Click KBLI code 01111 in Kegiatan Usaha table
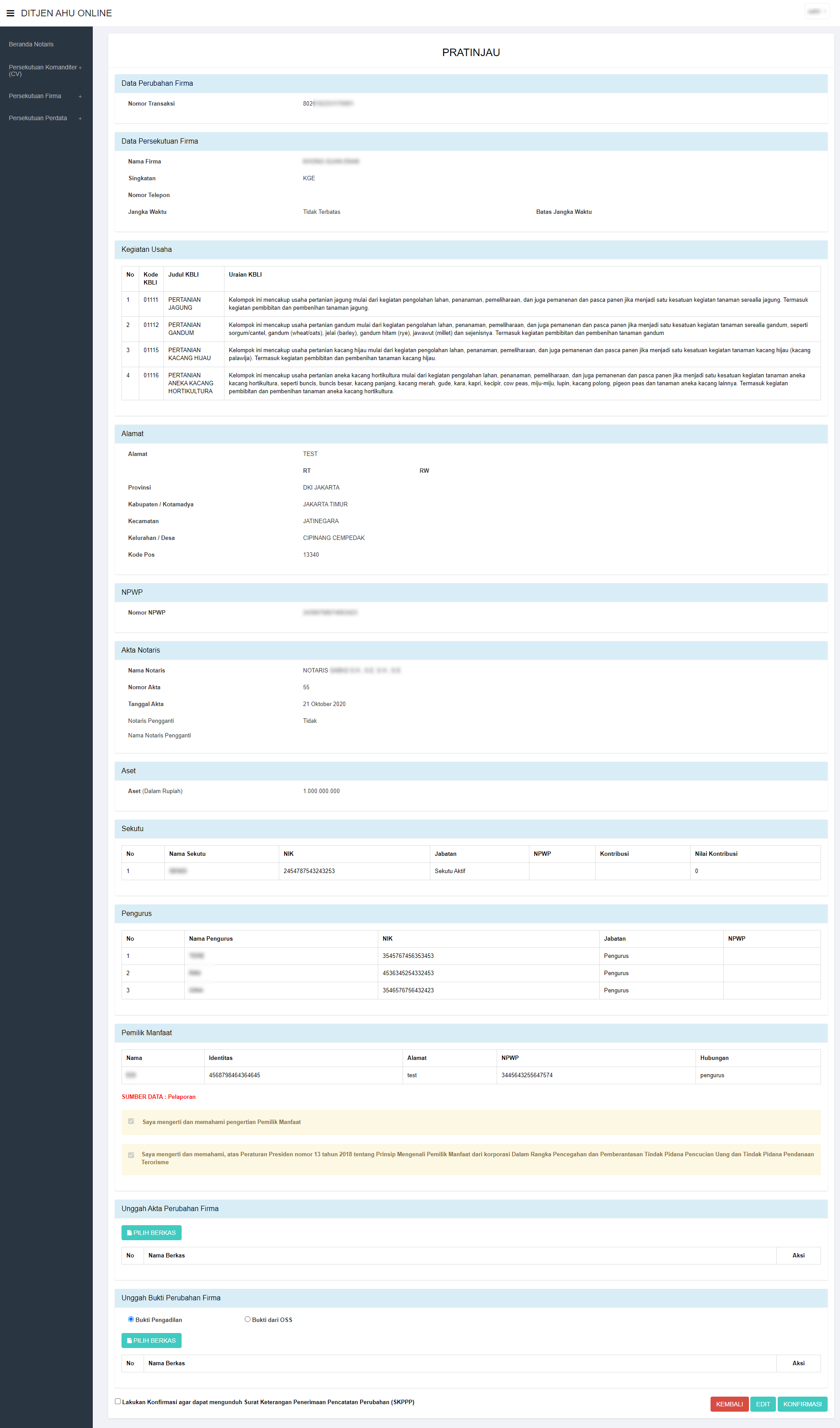 [x=151, y=300]
